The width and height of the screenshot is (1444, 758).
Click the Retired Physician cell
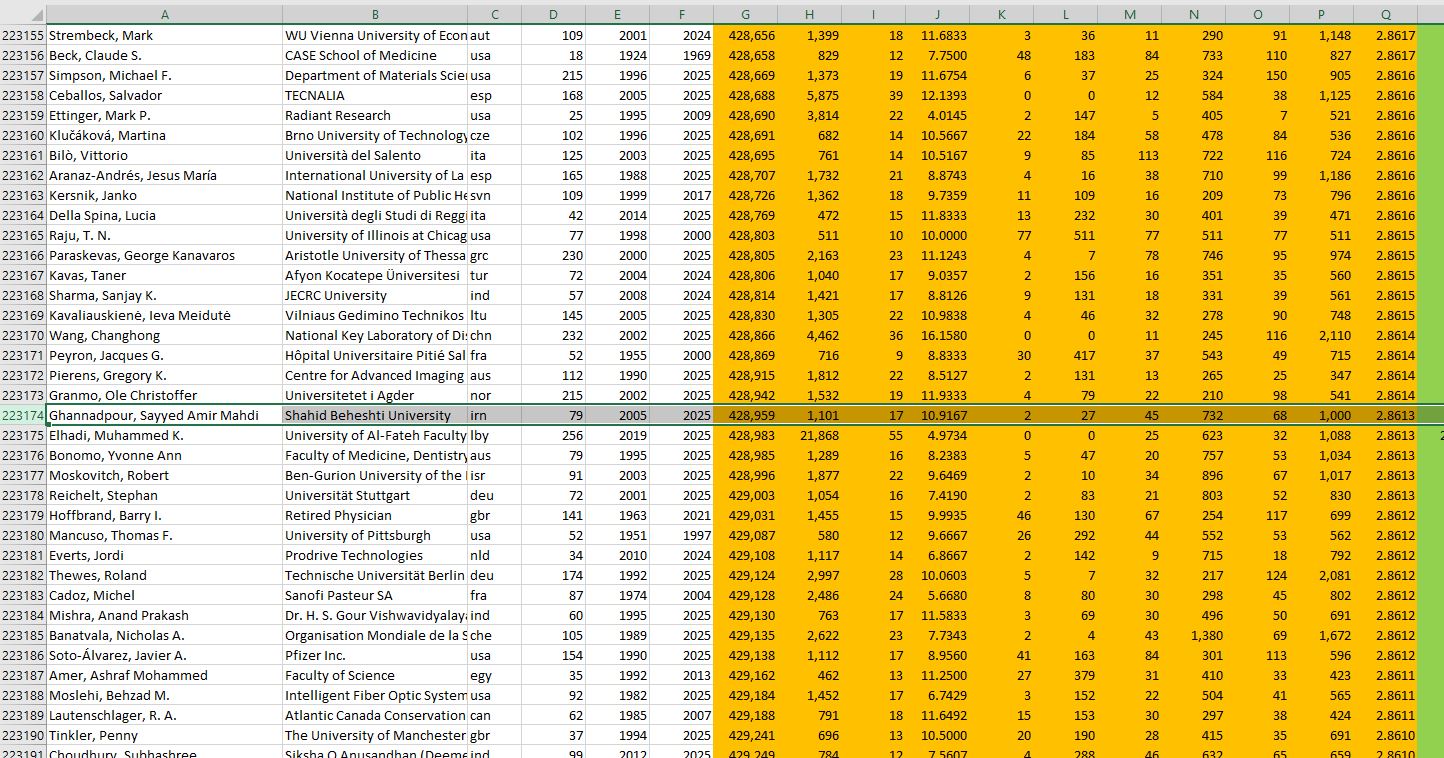click(375, 515)
